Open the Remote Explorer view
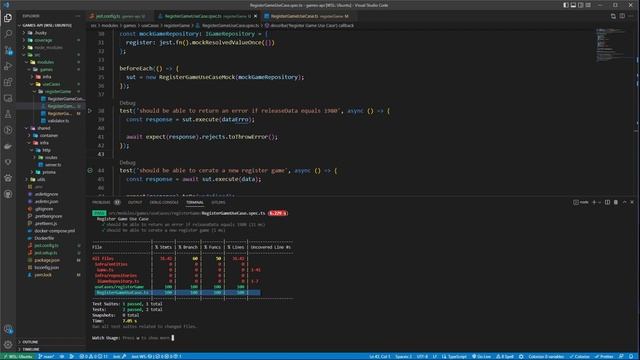640x360 pixels. (8, 98)
